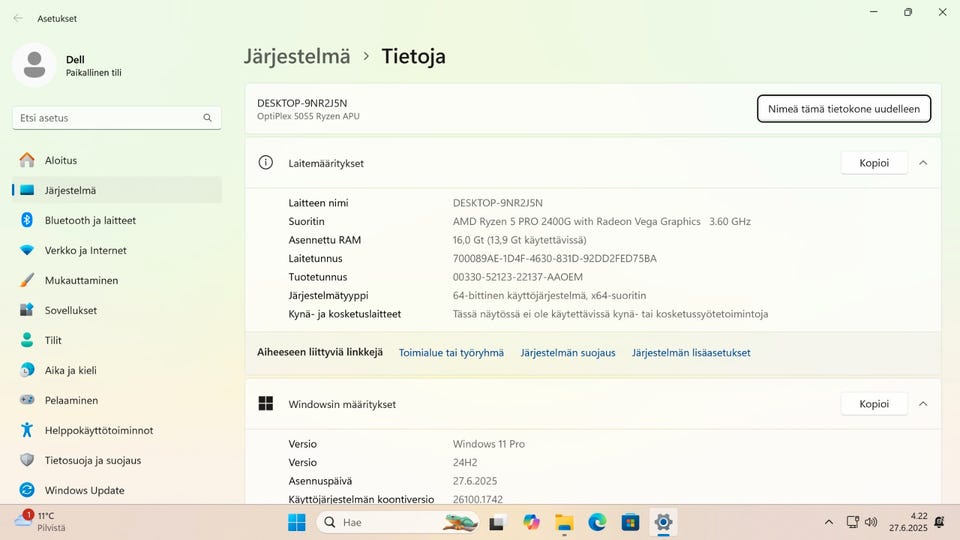This screenshot has height=540, width=960.
Task: Select the Laitetunnus value text
Action: pos(555,258)
